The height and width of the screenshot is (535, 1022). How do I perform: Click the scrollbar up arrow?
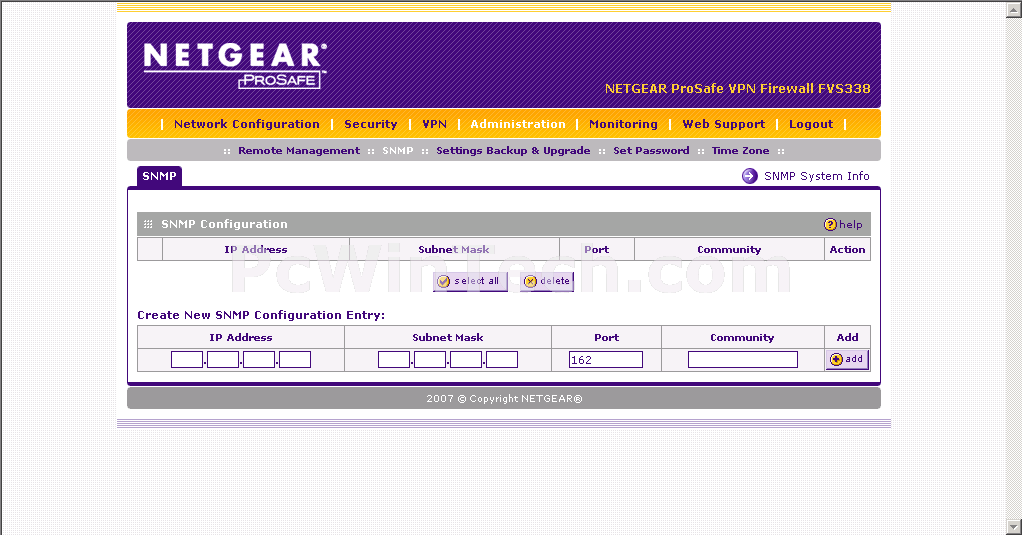click(1014, 9)
